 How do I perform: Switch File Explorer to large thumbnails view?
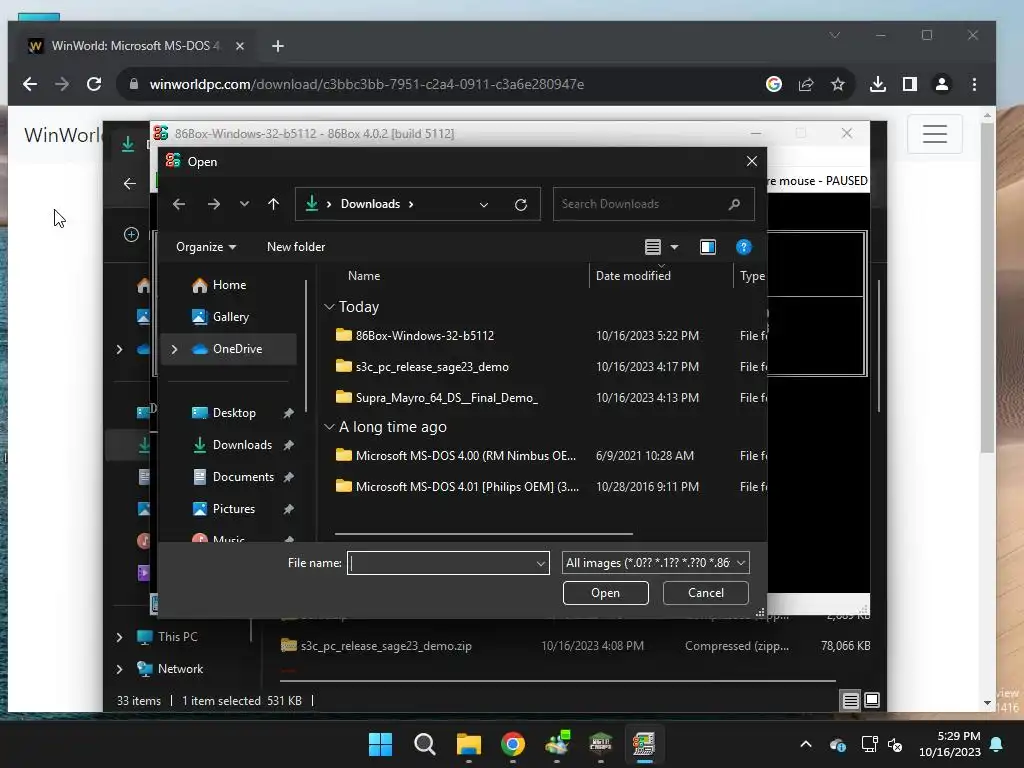(872, 701)
